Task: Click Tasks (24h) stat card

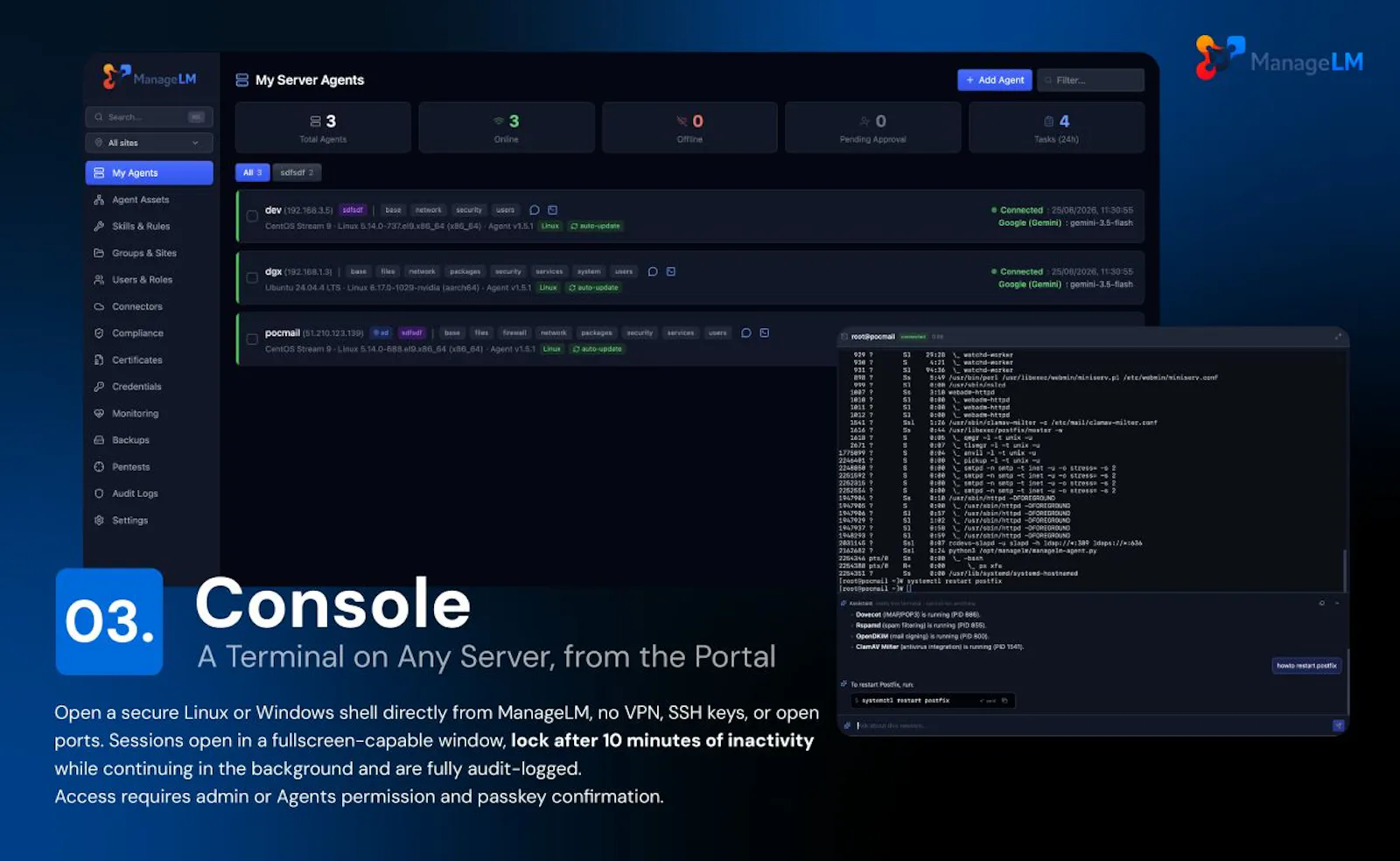Action: click(1056, 128)
